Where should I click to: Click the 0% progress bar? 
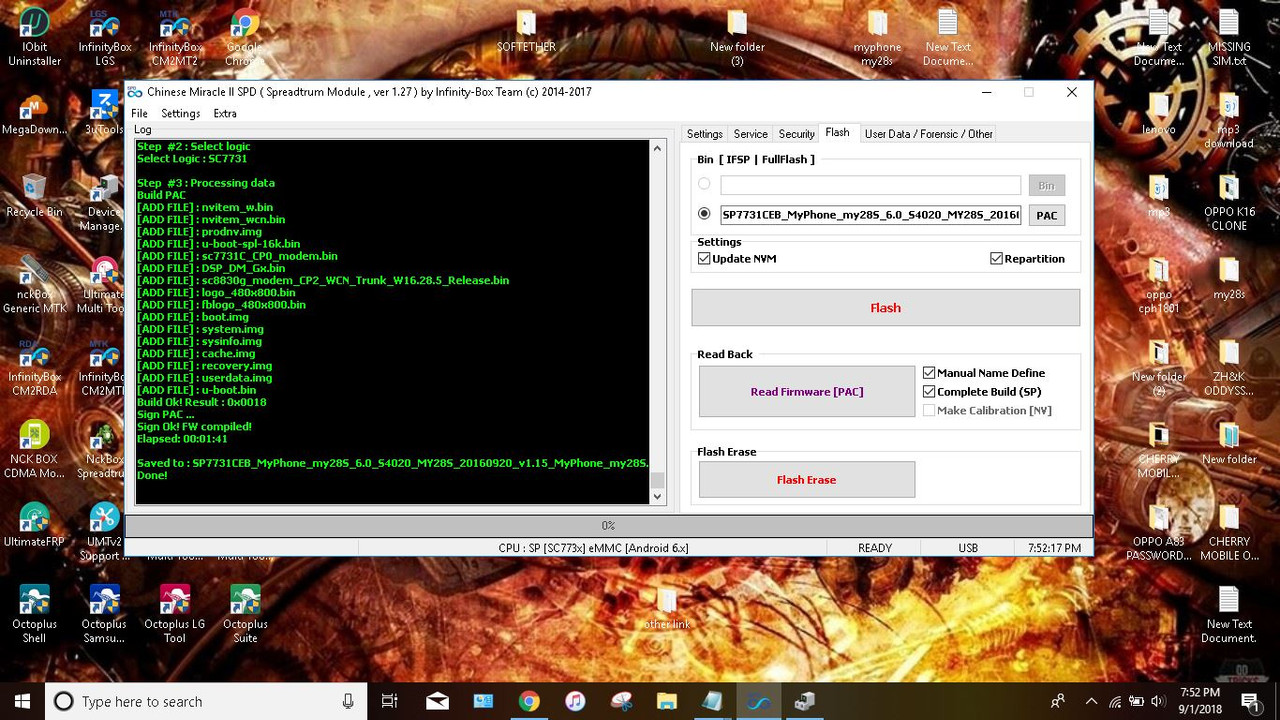[x=608, y=525]
